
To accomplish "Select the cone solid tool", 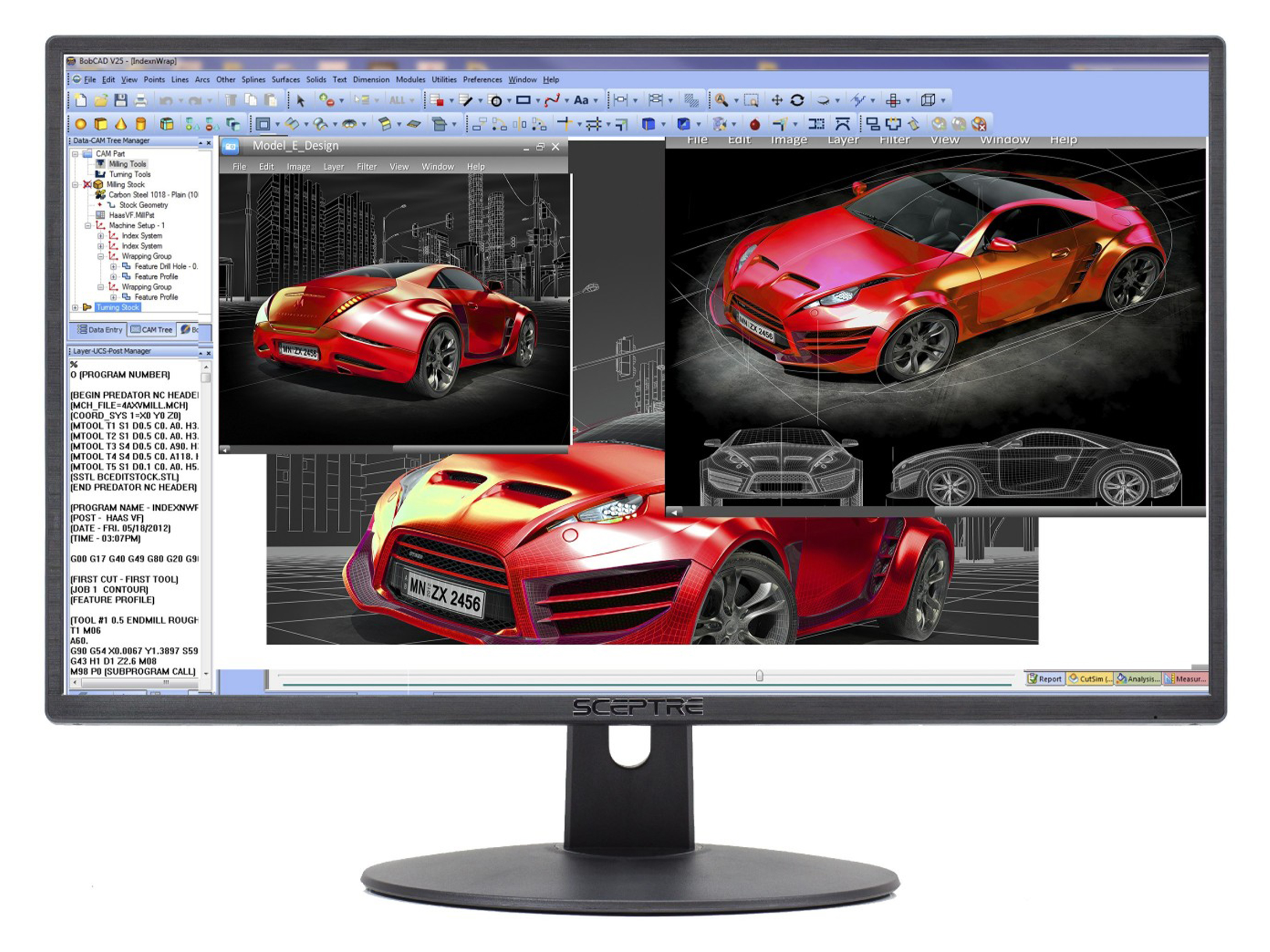I will (x=121, y=124).
